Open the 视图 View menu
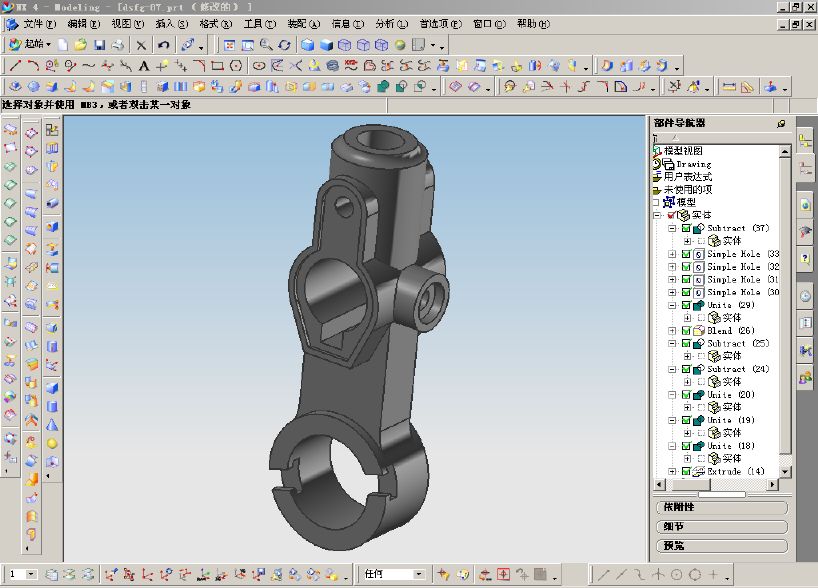Image resolution: width=818 pixels, height=588 pixels. pos(127,24)
